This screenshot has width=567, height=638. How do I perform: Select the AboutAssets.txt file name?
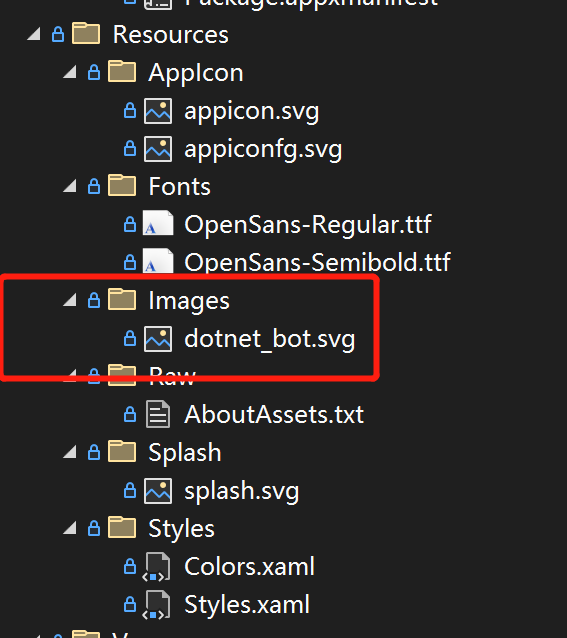coord(274,415)
